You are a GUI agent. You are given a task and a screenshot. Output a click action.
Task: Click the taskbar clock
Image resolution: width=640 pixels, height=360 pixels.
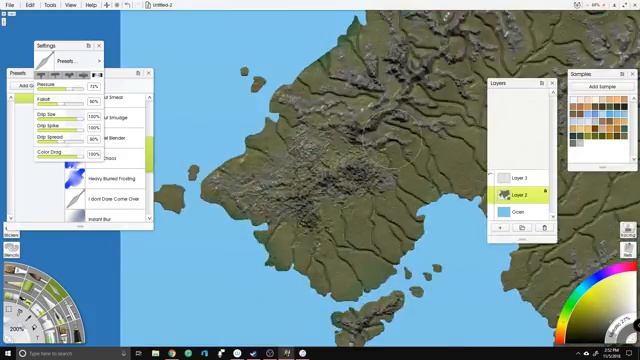pos(611,353)
